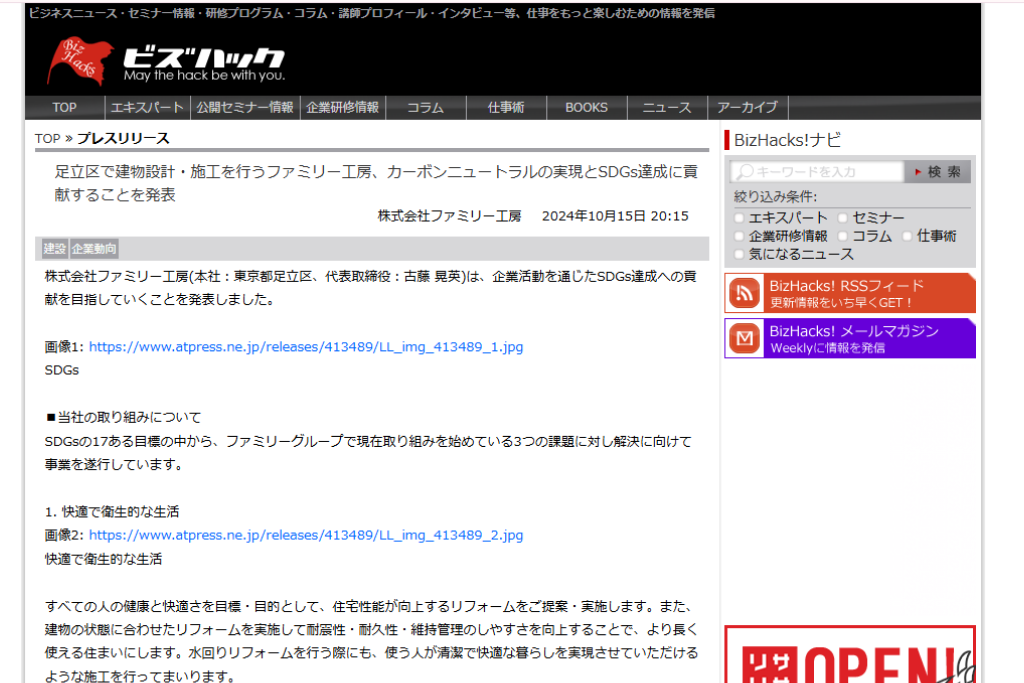Click the ■当社の取り組みについて heading

pos(123,417)
